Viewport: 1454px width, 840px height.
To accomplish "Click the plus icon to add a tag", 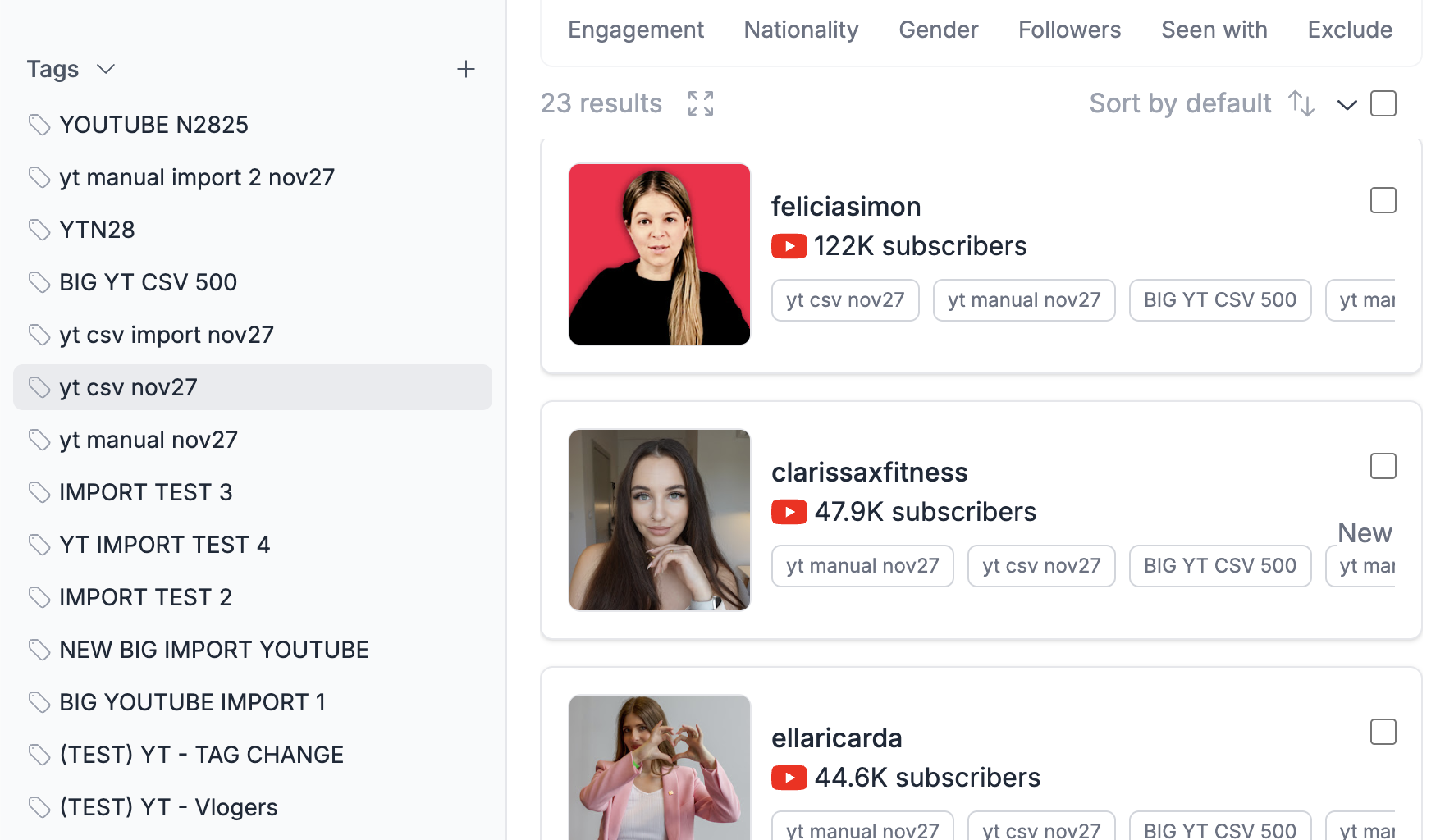I will click(x=465, y=69).
